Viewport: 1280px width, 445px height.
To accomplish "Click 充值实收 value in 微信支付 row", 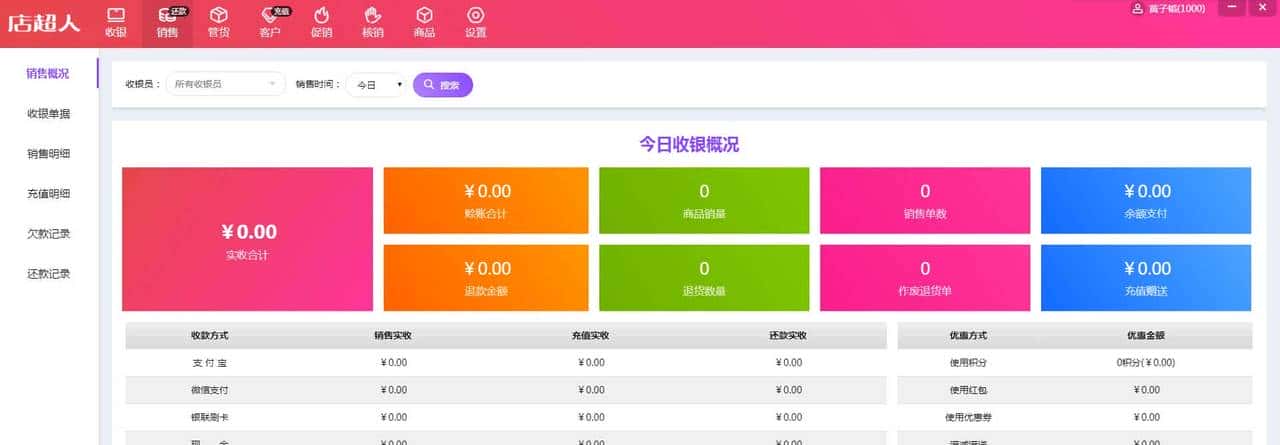I will pyautogui.click(x=591, y=389).
